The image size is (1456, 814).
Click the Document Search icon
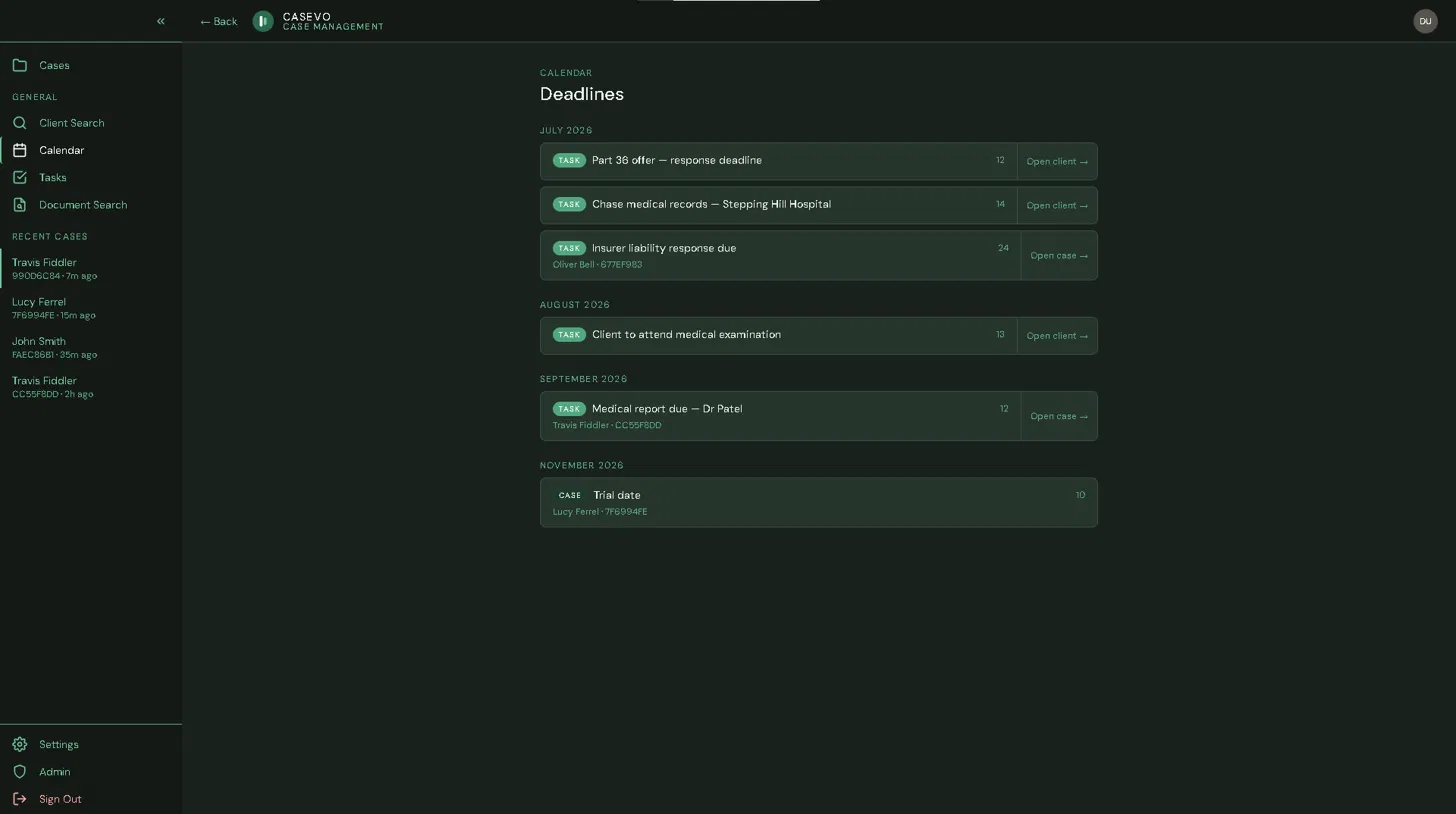point(19,205)
